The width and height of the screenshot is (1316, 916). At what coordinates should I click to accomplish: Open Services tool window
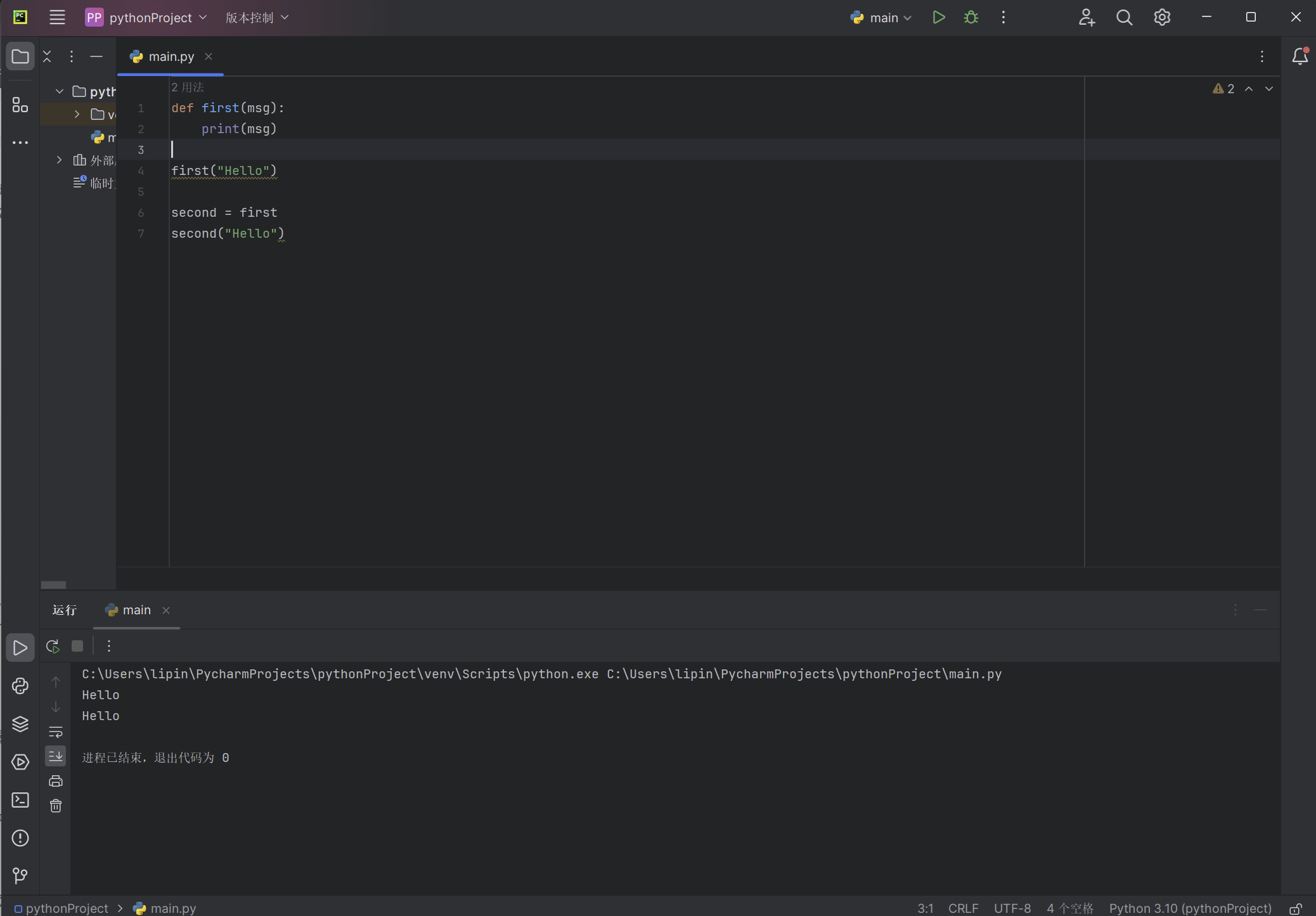coord(20,762)
